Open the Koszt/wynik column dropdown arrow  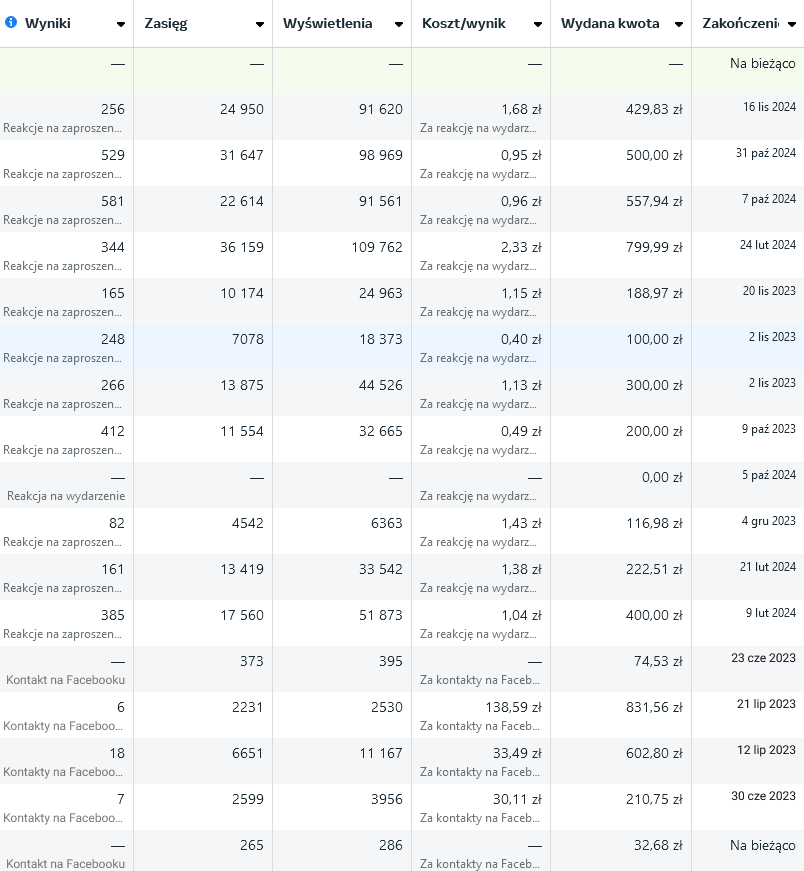(x=538, y=24)
